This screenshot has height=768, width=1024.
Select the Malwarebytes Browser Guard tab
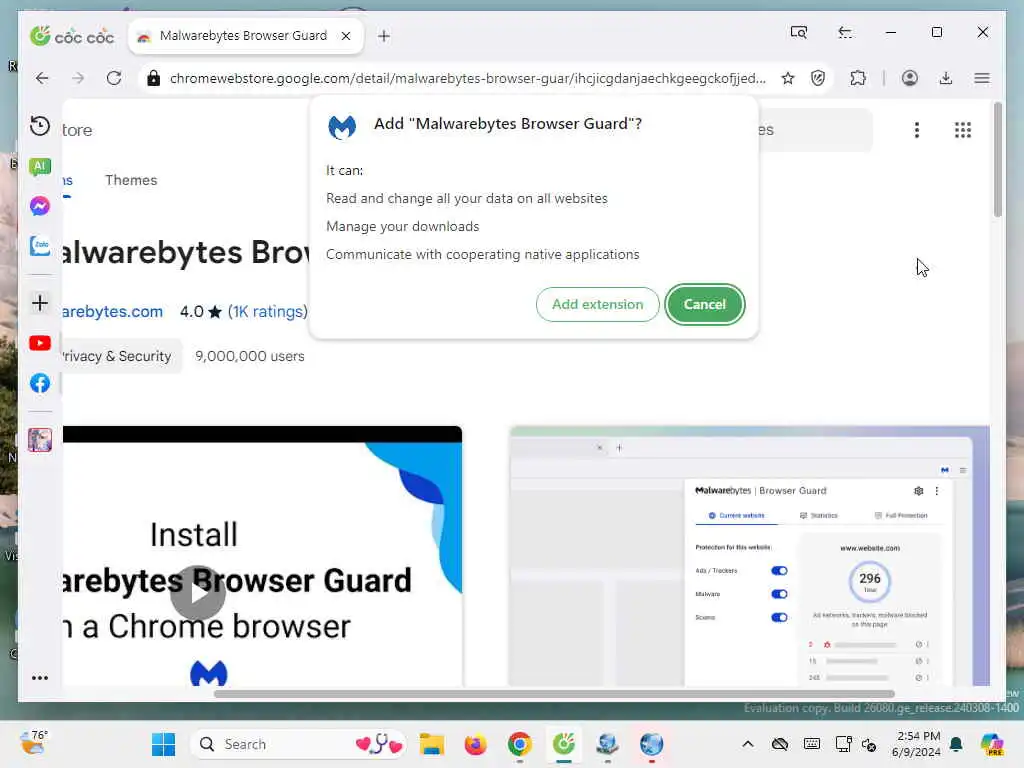click(246, 36)
